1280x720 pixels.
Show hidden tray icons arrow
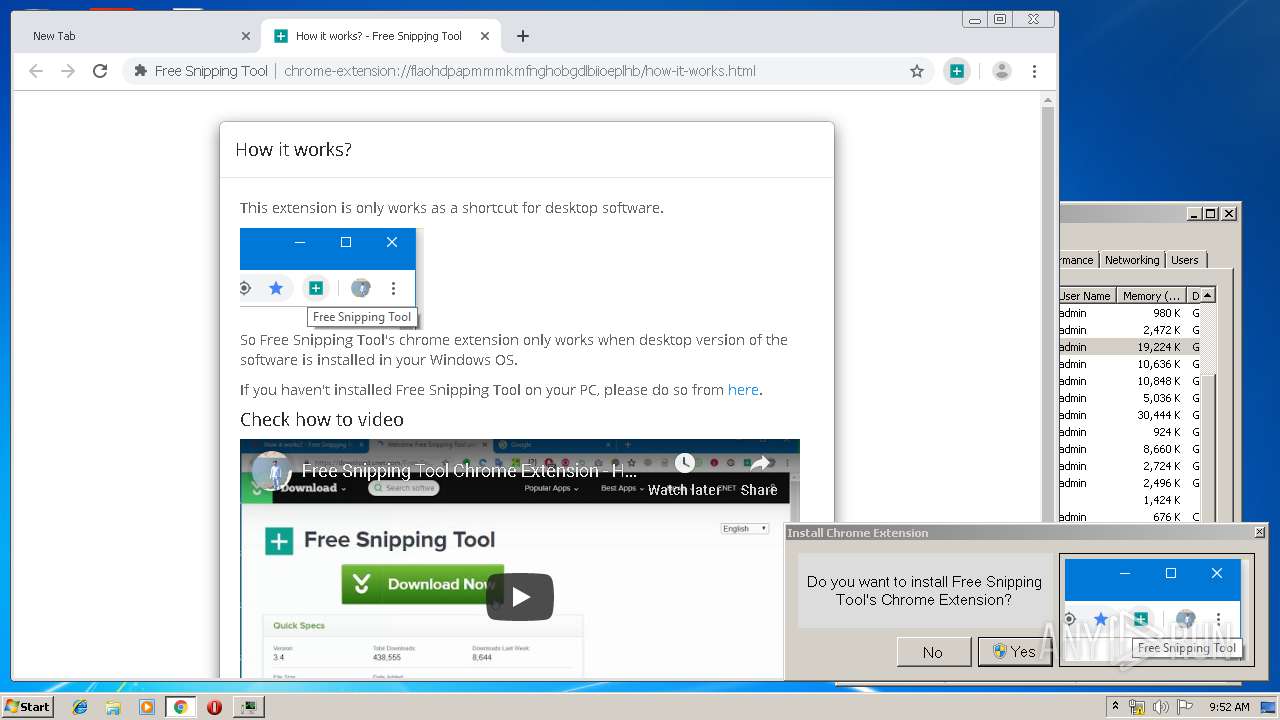pos(1115,707)
